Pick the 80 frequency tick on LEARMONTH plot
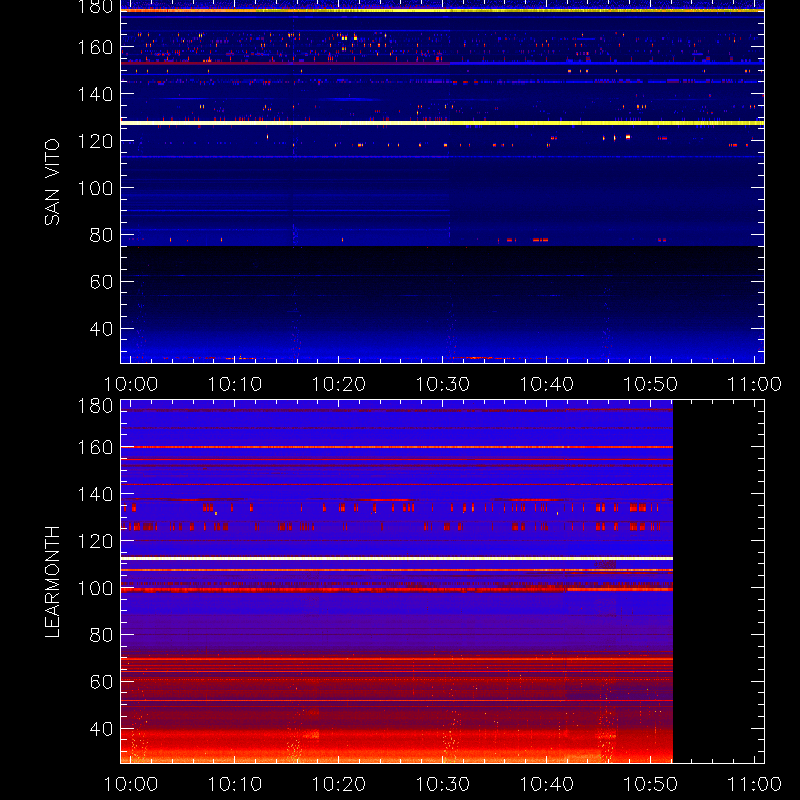Screen dimensions: 800x800 pyautogui.click(x=101, y=635)
